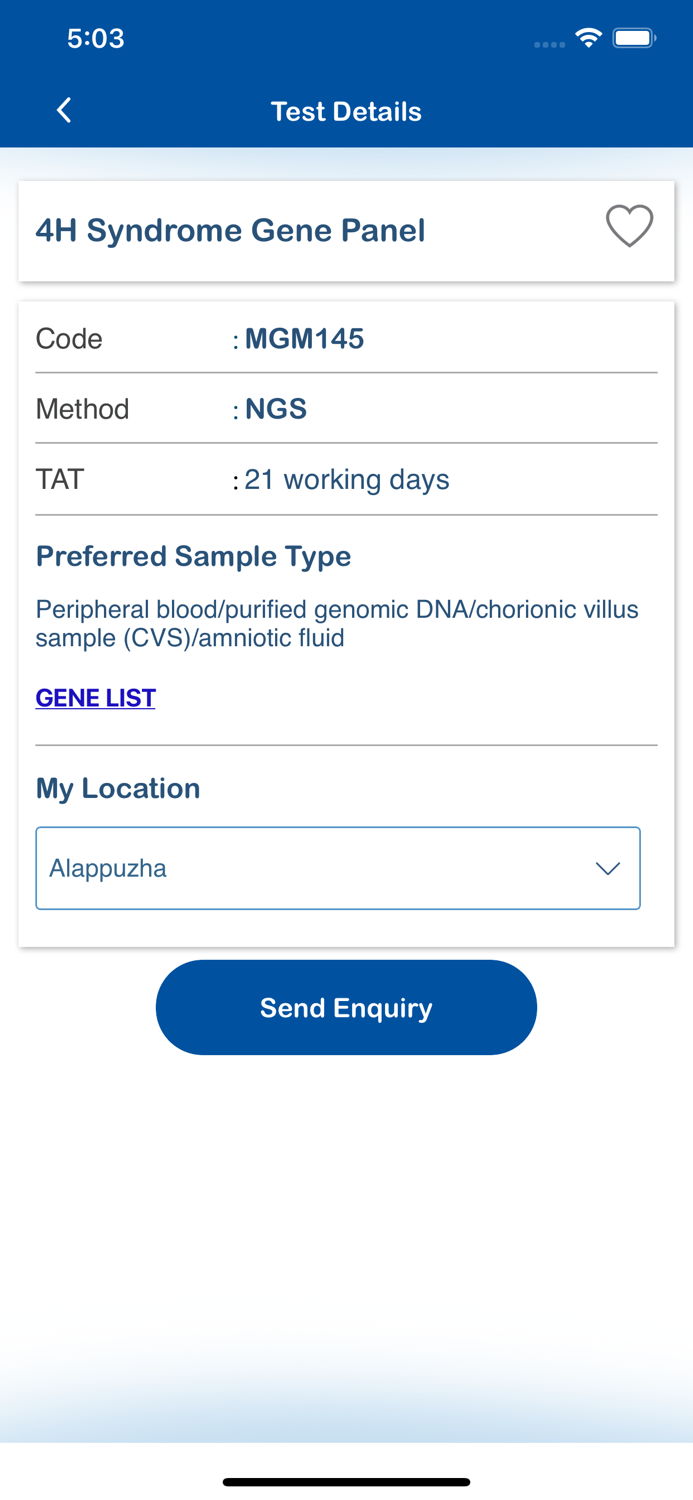The width and height of the screenshot is (693, 1500).
Task: Tap the home indicator bar at the bottom
Action: coord(346,1481)
